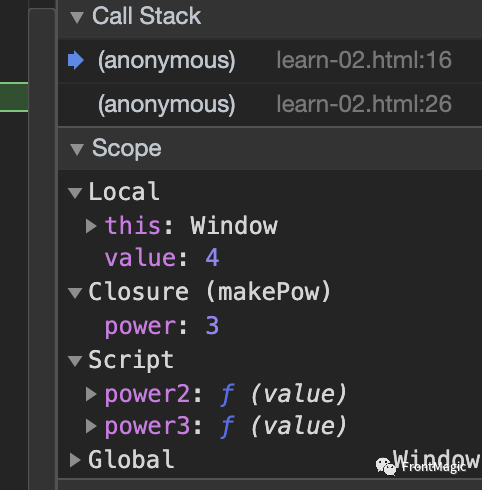Click the 'Global' scope label

131,459
